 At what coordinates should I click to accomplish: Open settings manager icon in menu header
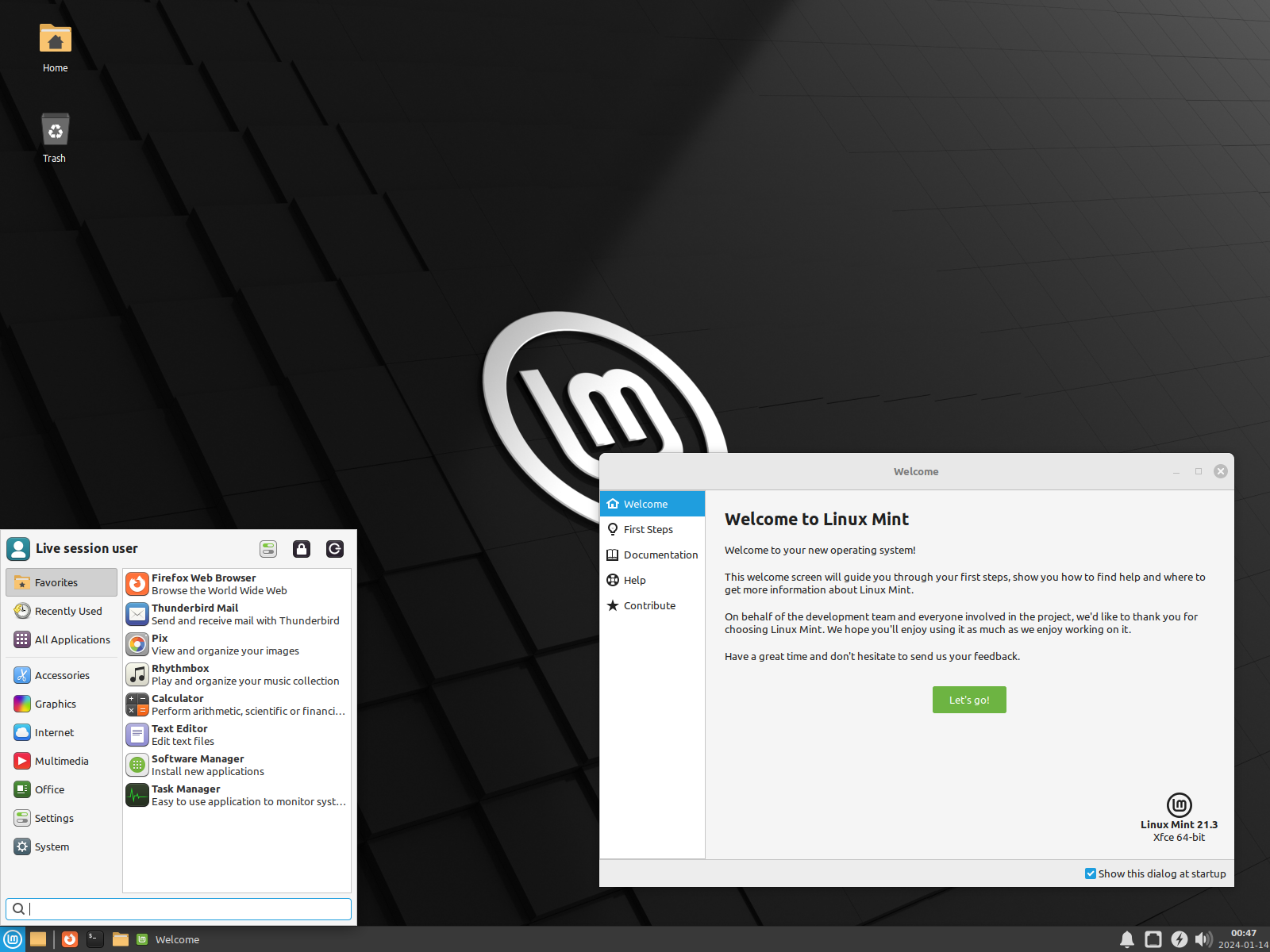tap(268, 549)
